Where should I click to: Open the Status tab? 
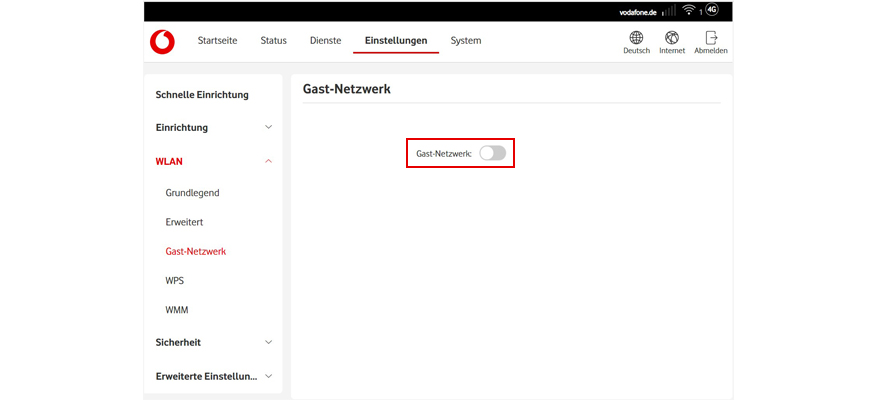point(273,41)
